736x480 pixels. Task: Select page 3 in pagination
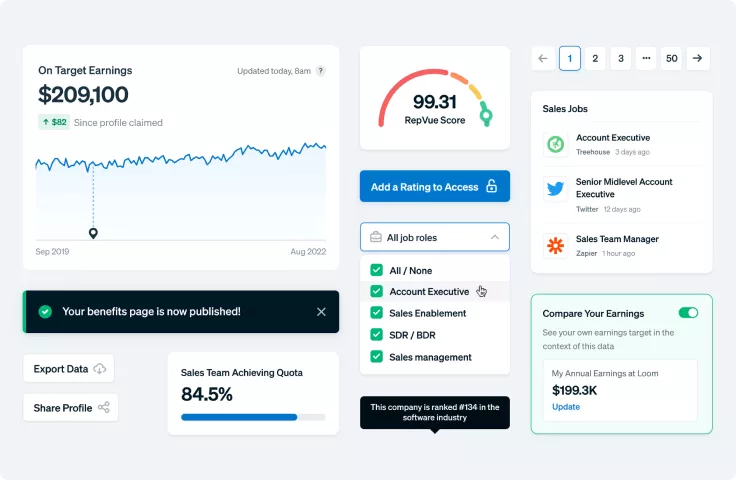tap(621, 59)
